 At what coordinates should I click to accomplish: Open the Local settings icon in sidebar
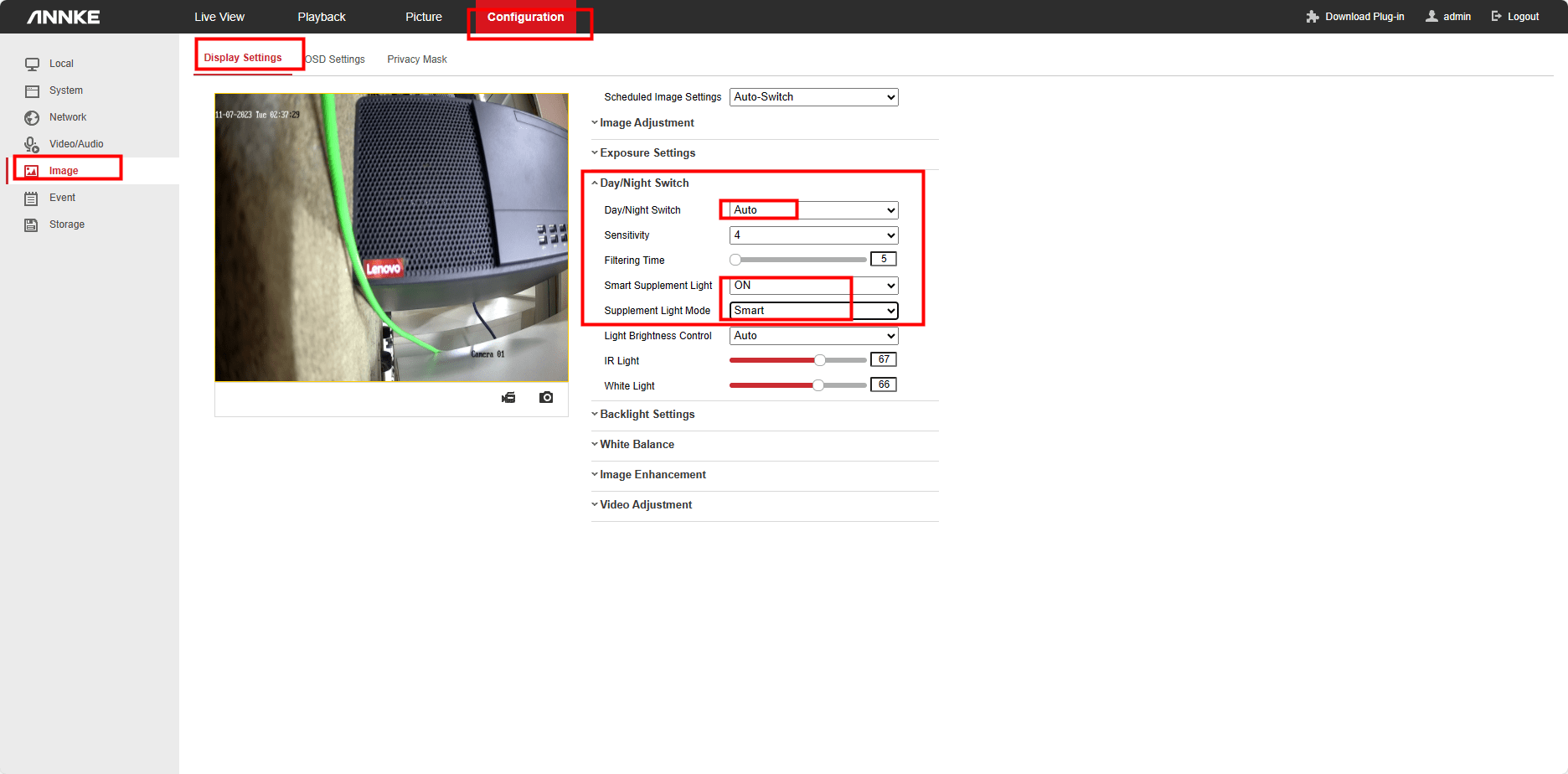(32, 63)
